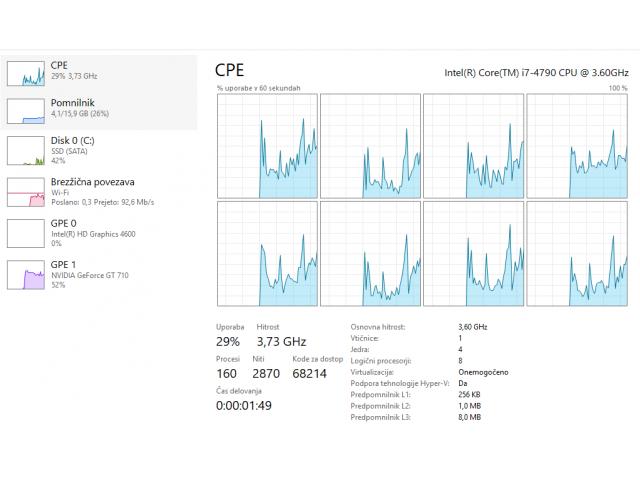This screenshot has height=480, width=640.
Task: Select the purple GPE 1 graph thumbnail
Action: tap(26, 274)
